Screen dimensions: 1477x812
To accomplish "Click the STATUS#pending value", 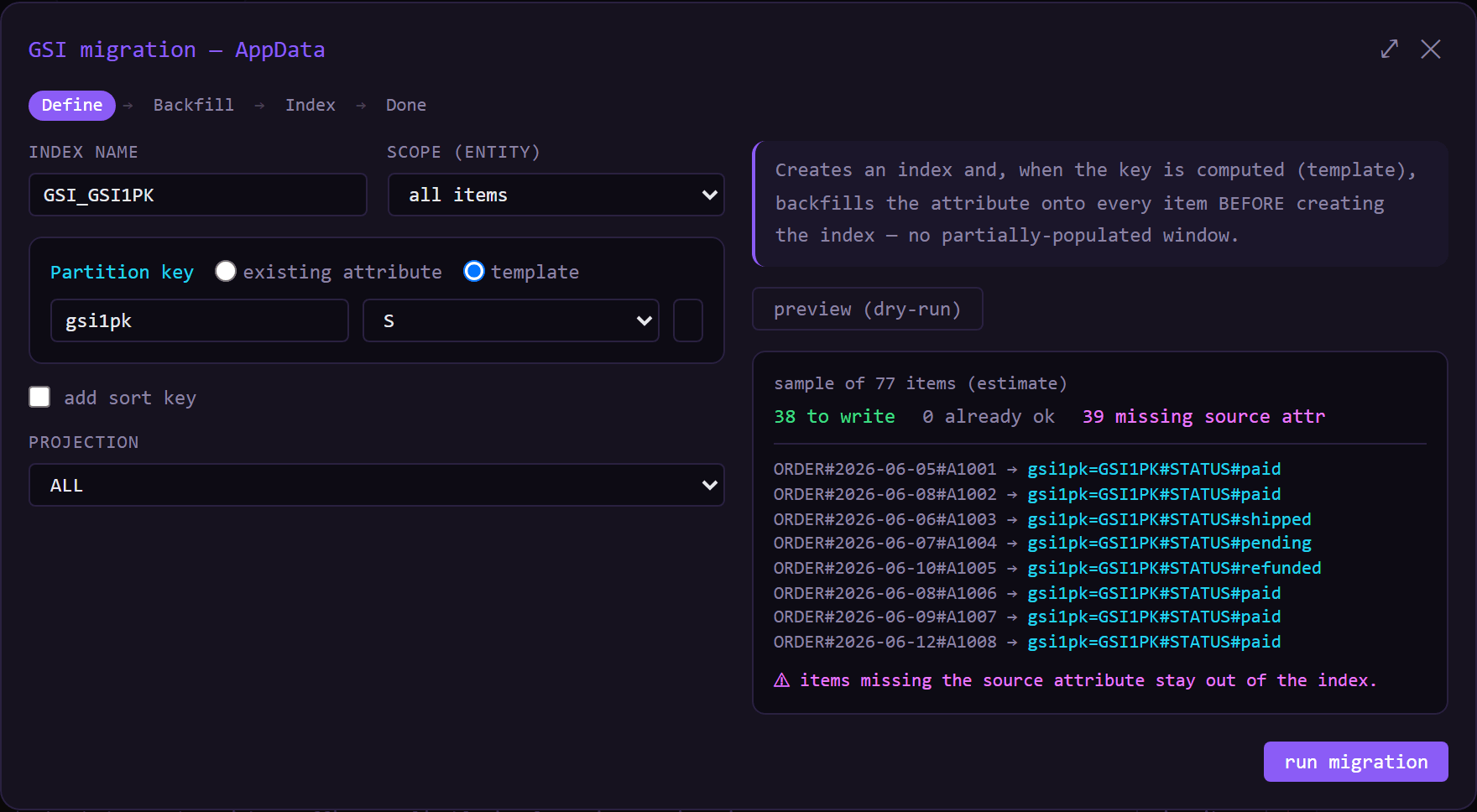I will [1240, 543].
